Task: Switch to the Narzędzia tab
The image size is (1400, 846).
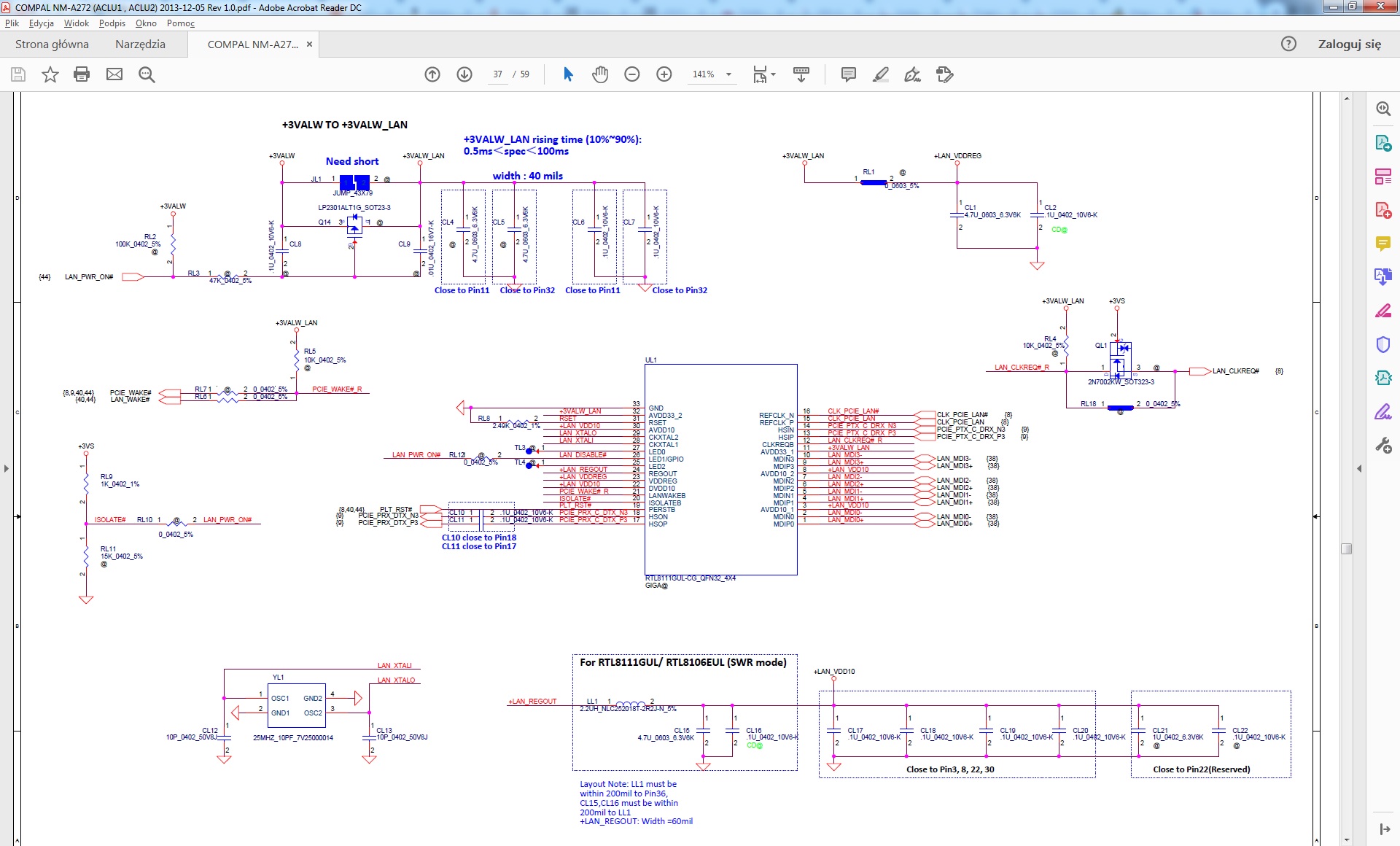Action: (140, 44)
